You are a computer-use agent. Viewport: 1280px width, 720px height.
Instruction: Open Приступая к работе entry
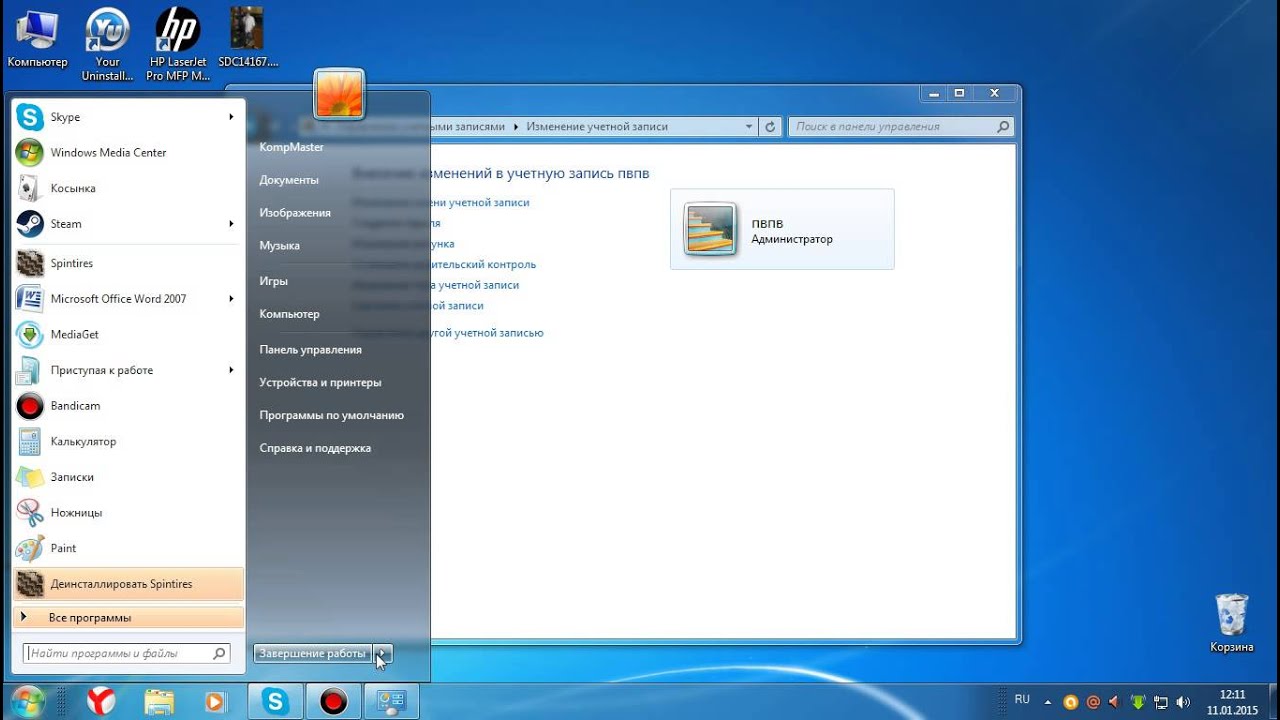click(128, 370)
